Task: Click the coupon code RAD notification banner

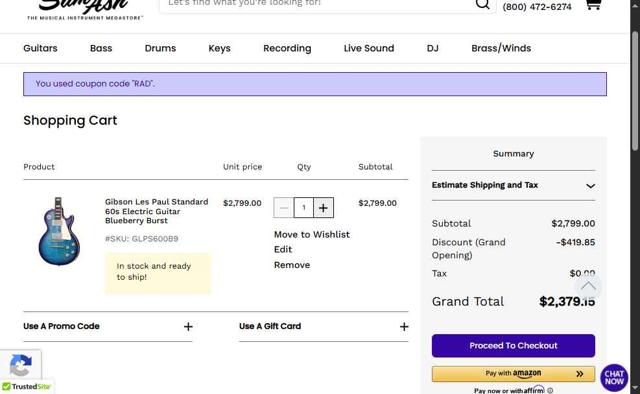Action: tap(315, 84)
